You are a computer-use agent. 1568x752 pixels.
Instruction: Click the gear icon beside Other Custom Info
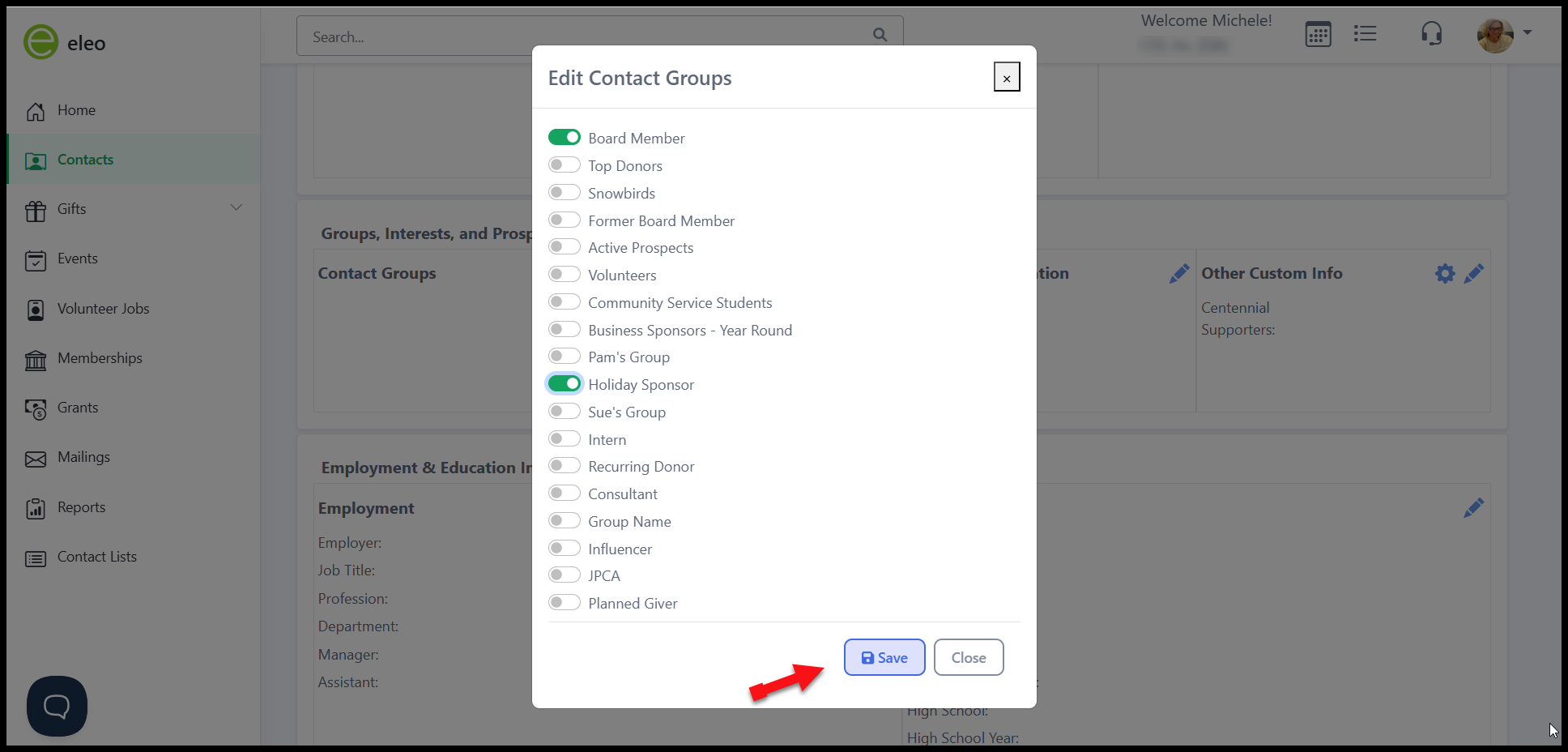click(x=1445, y=273)
